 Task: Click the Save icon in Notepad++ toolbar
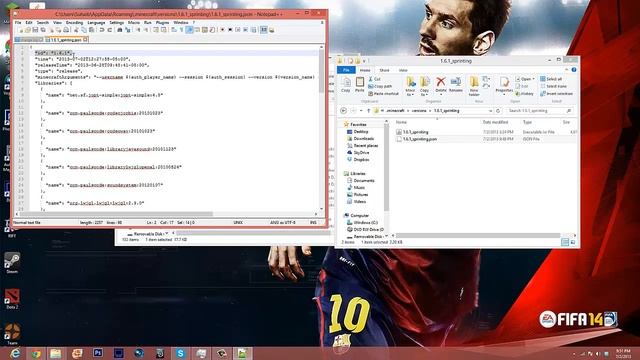35,30
